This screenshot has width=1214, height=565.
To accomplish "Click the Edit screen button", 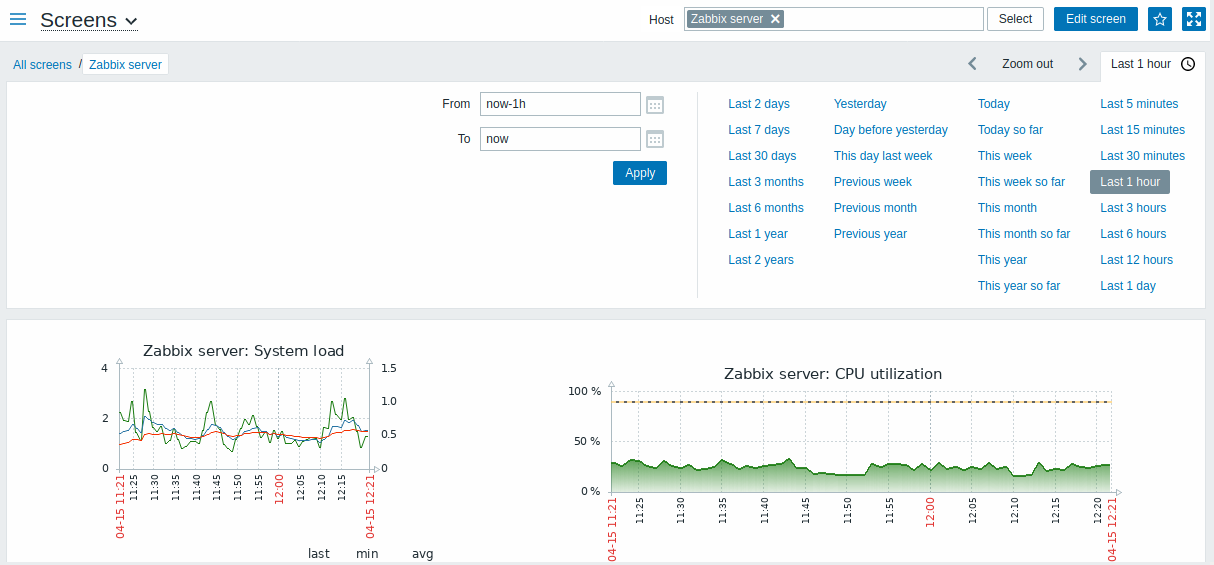I will pos(1096,19).
